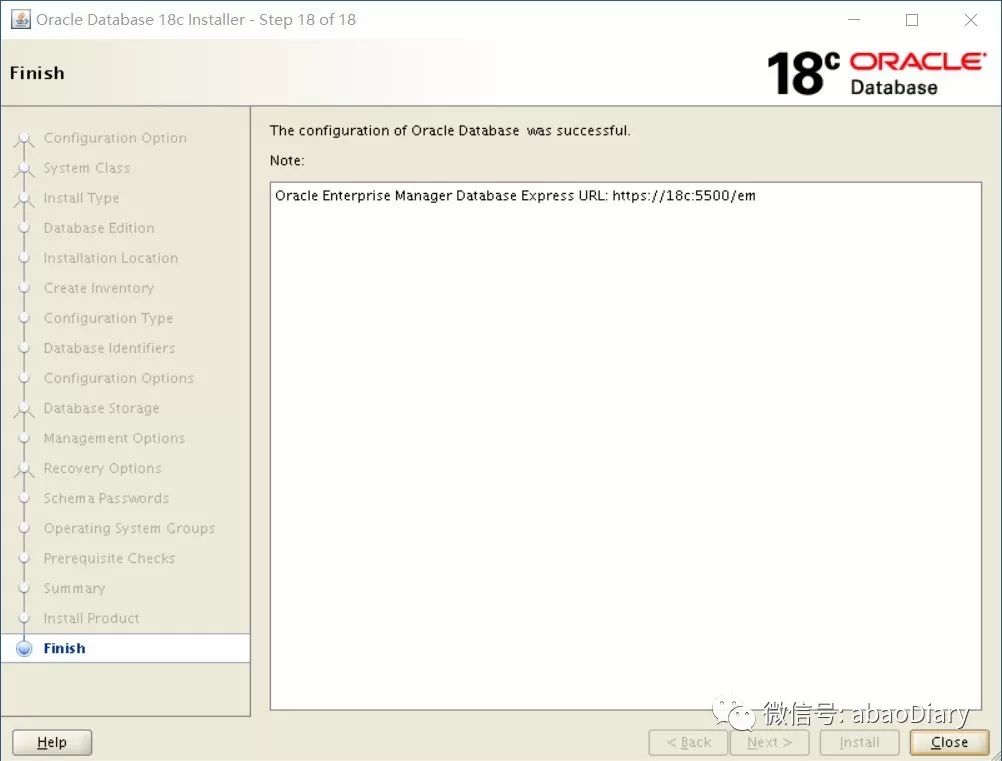Click the Finish step bullet icon
This screenshot has height=761, width=1002.
tap(24, 649)
